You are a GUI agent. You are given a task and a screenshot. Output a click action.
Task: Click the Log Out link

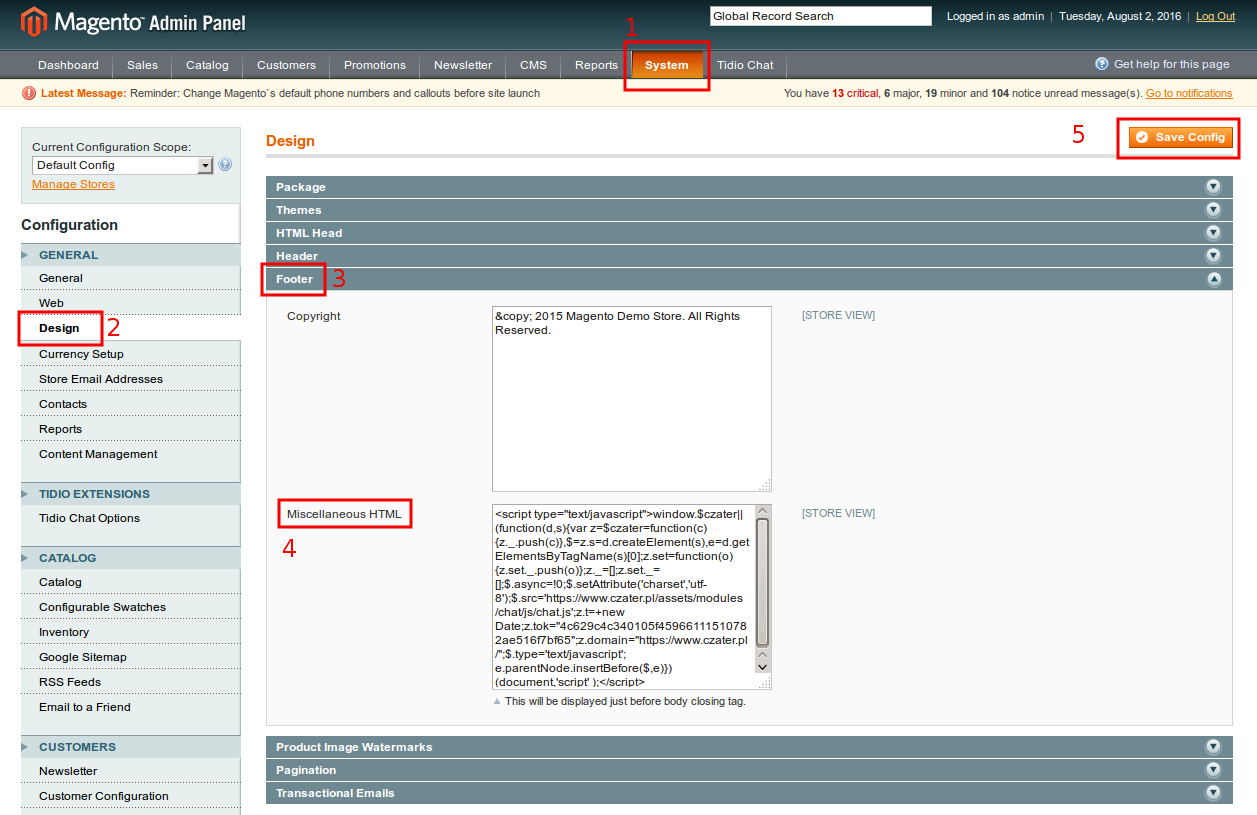pos(1215,16)
